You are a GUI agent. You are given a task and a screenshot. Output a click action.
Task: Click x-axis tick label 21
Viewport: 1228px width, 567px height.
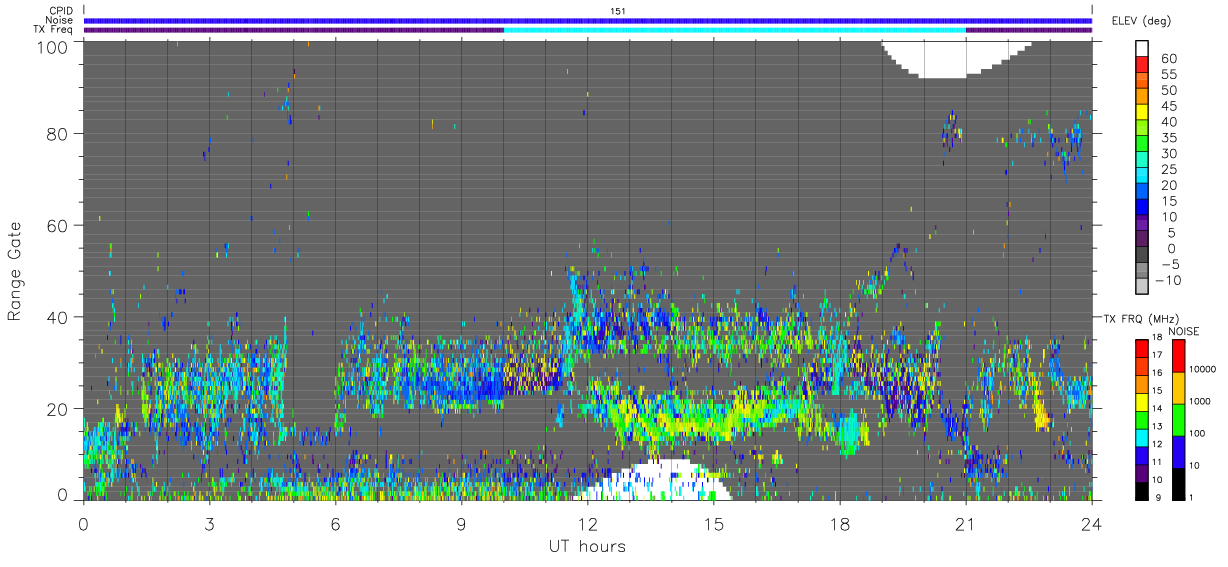coord(966,523)
